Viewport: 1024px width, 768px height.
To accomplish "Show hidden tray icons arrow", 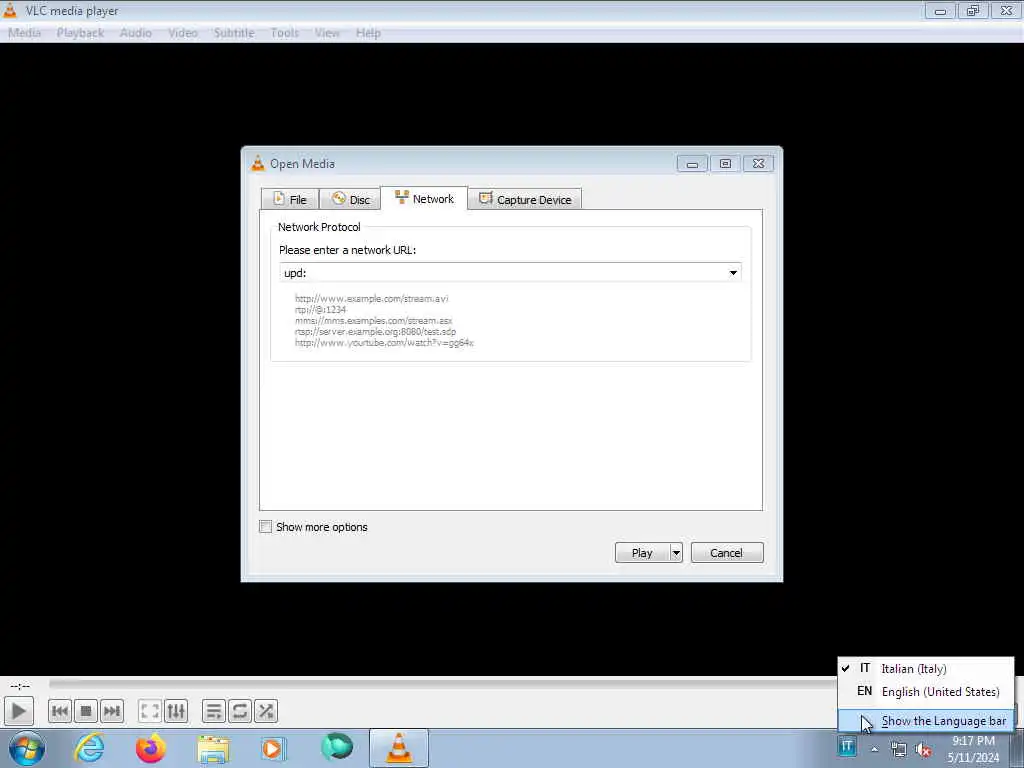I will tap(874, 749).
